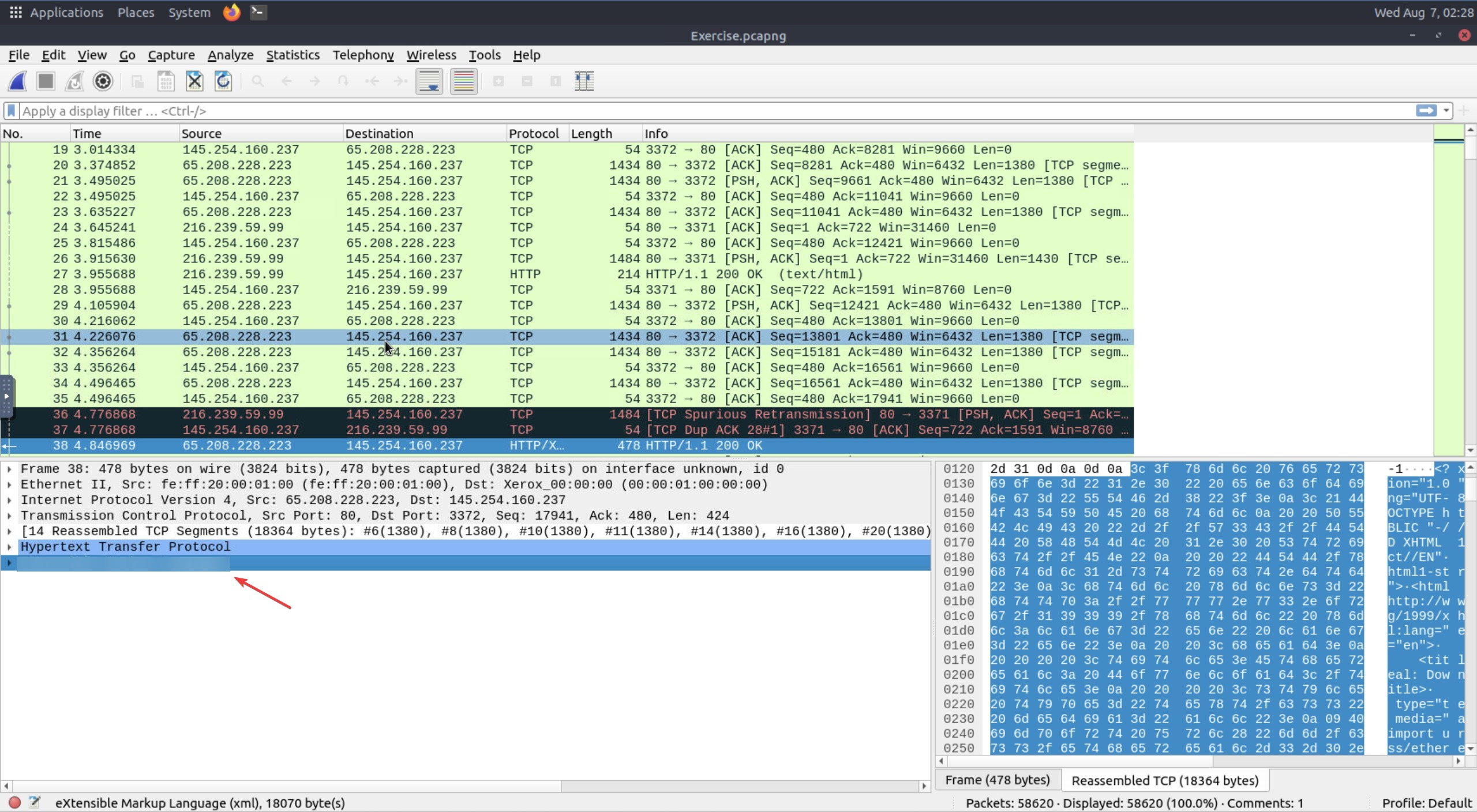Click the display filter input field
Image resolution: width=1477 pixels, height=812 pixels.
point(692,111)
